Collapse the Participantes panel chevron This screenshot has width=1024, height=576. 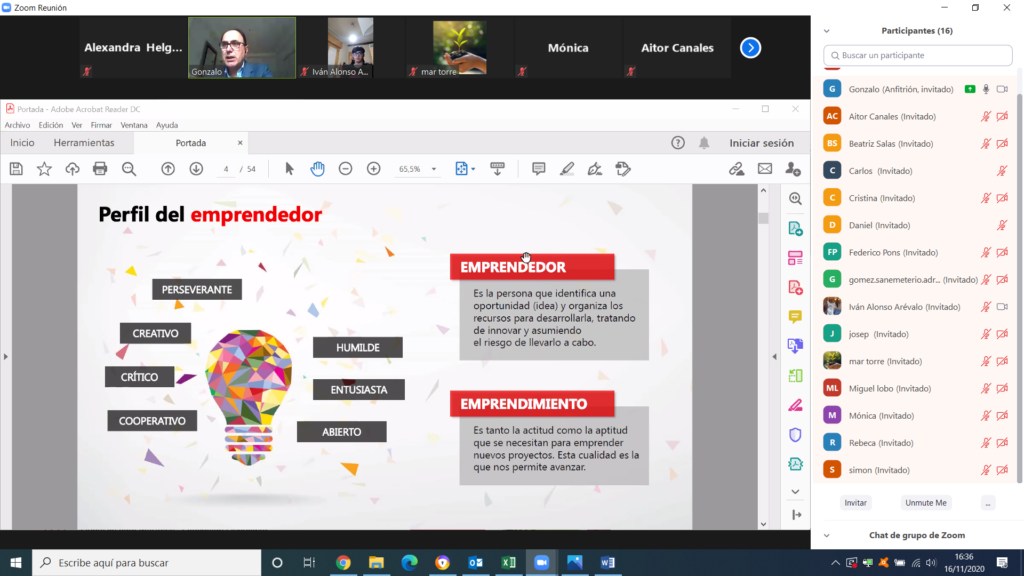[x=827, y=31]
